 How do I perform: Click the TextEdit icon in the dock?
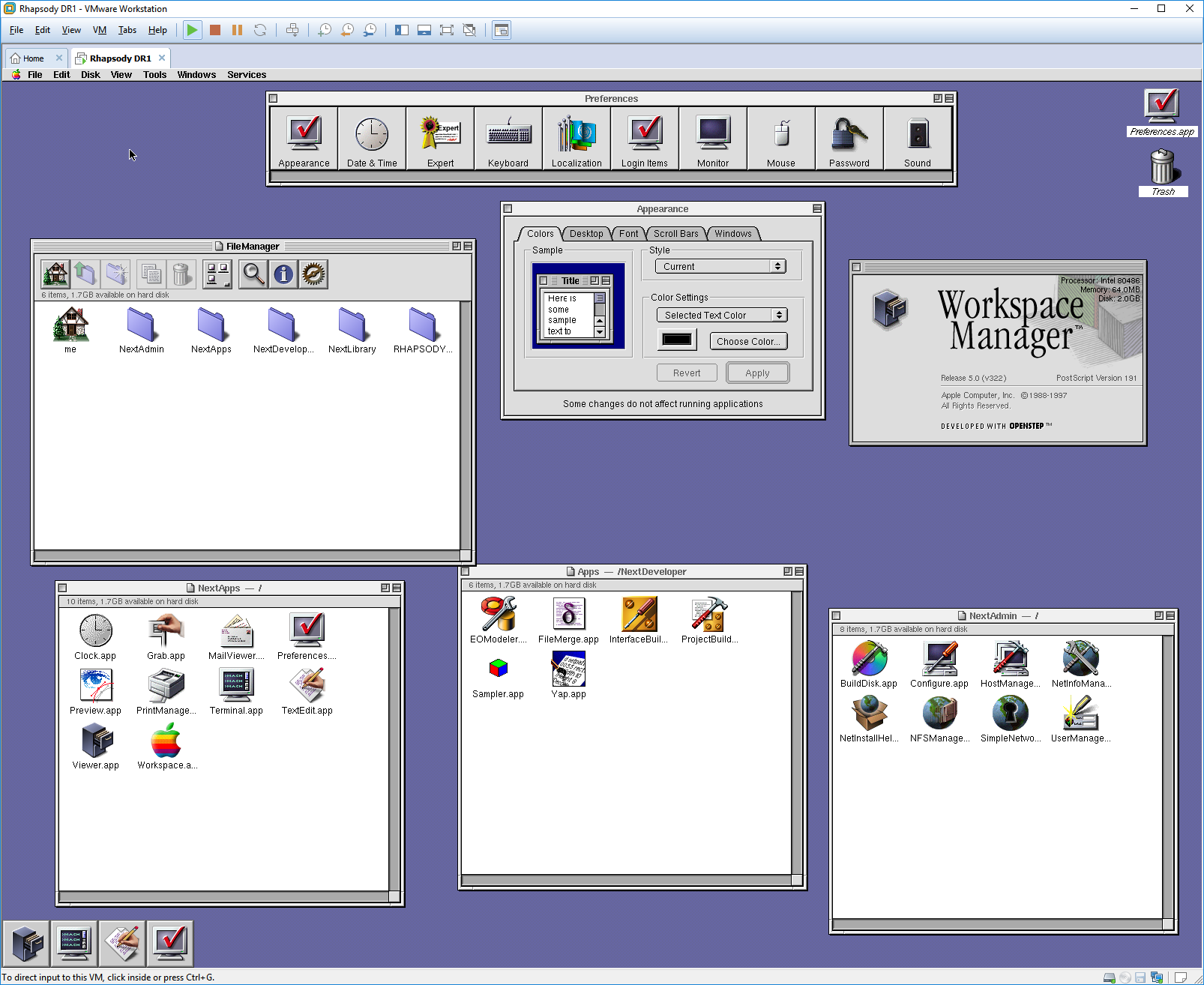click(121, 943)
